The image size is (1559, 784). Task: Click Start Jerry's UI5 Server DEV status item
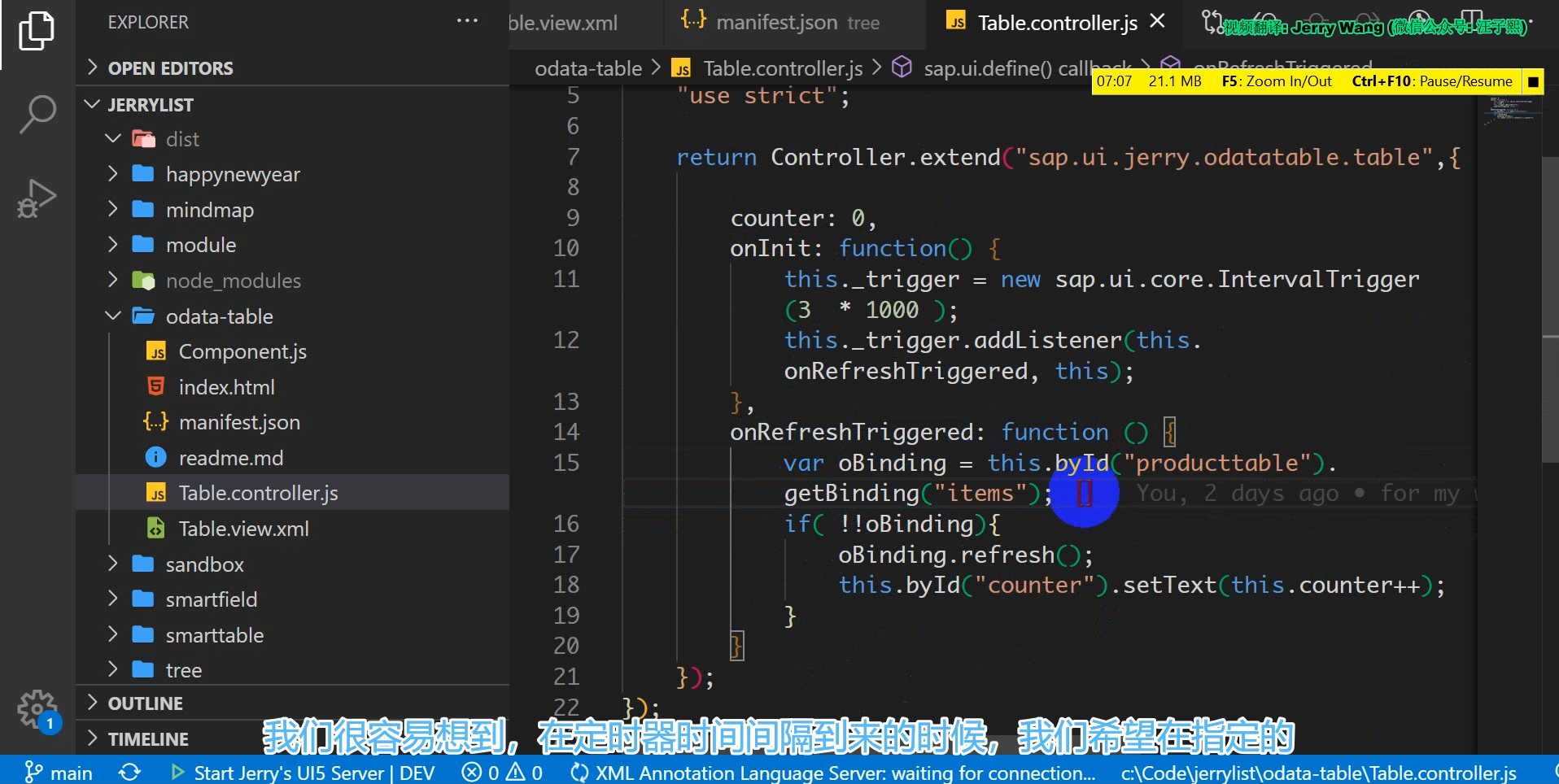[303, 772]
